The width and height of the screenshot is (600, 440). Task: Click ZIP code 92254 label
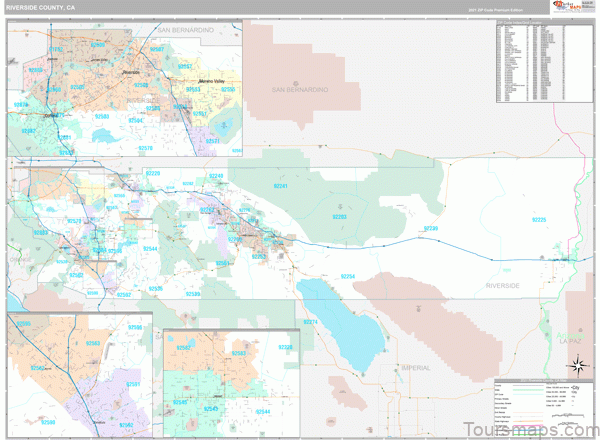pyautogui.click(x=348, y=275)
